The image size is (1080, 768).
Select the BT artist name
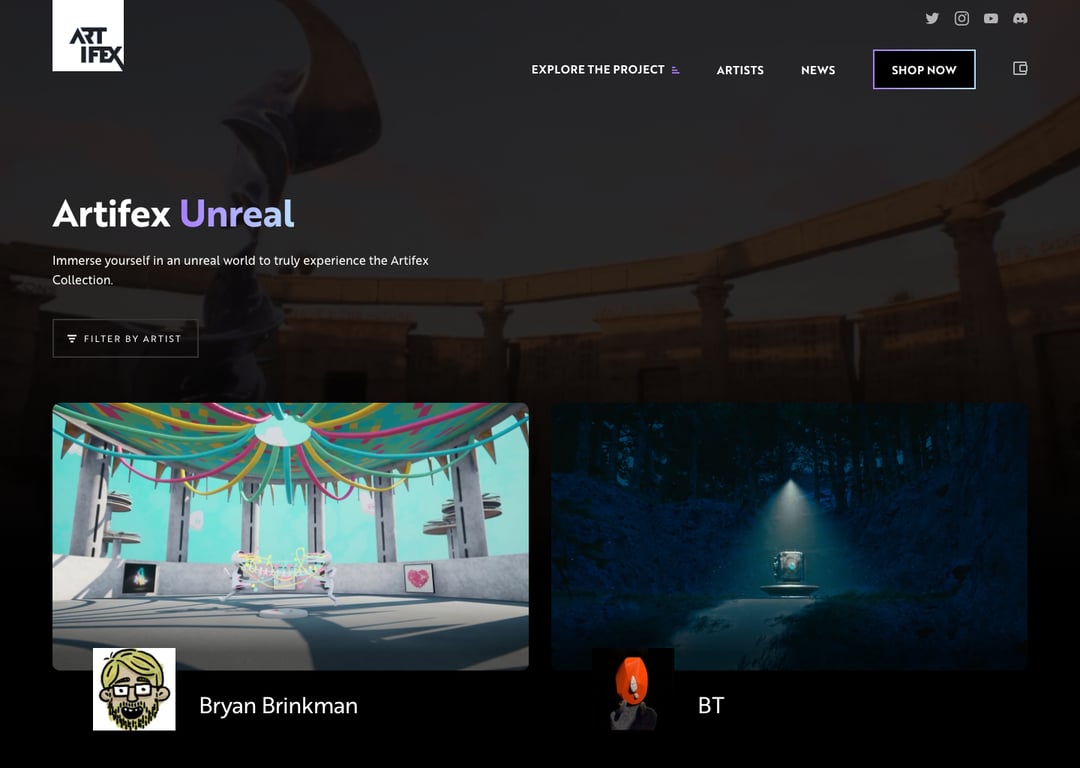click(711, 705)
